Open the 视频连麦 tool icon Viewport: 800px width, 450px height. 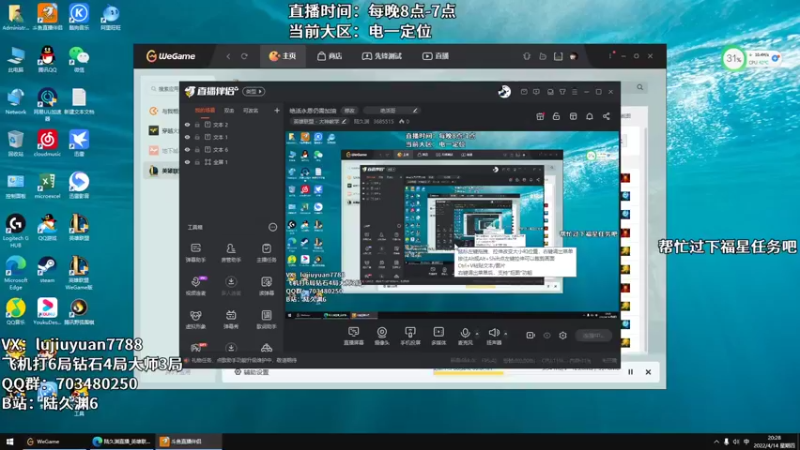195,286
